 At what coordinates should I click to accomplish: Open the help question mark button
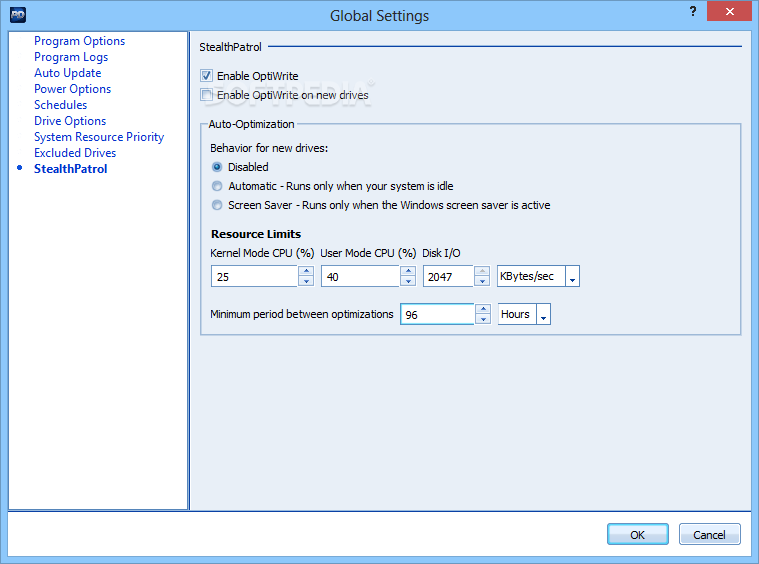tap(693, 11)
